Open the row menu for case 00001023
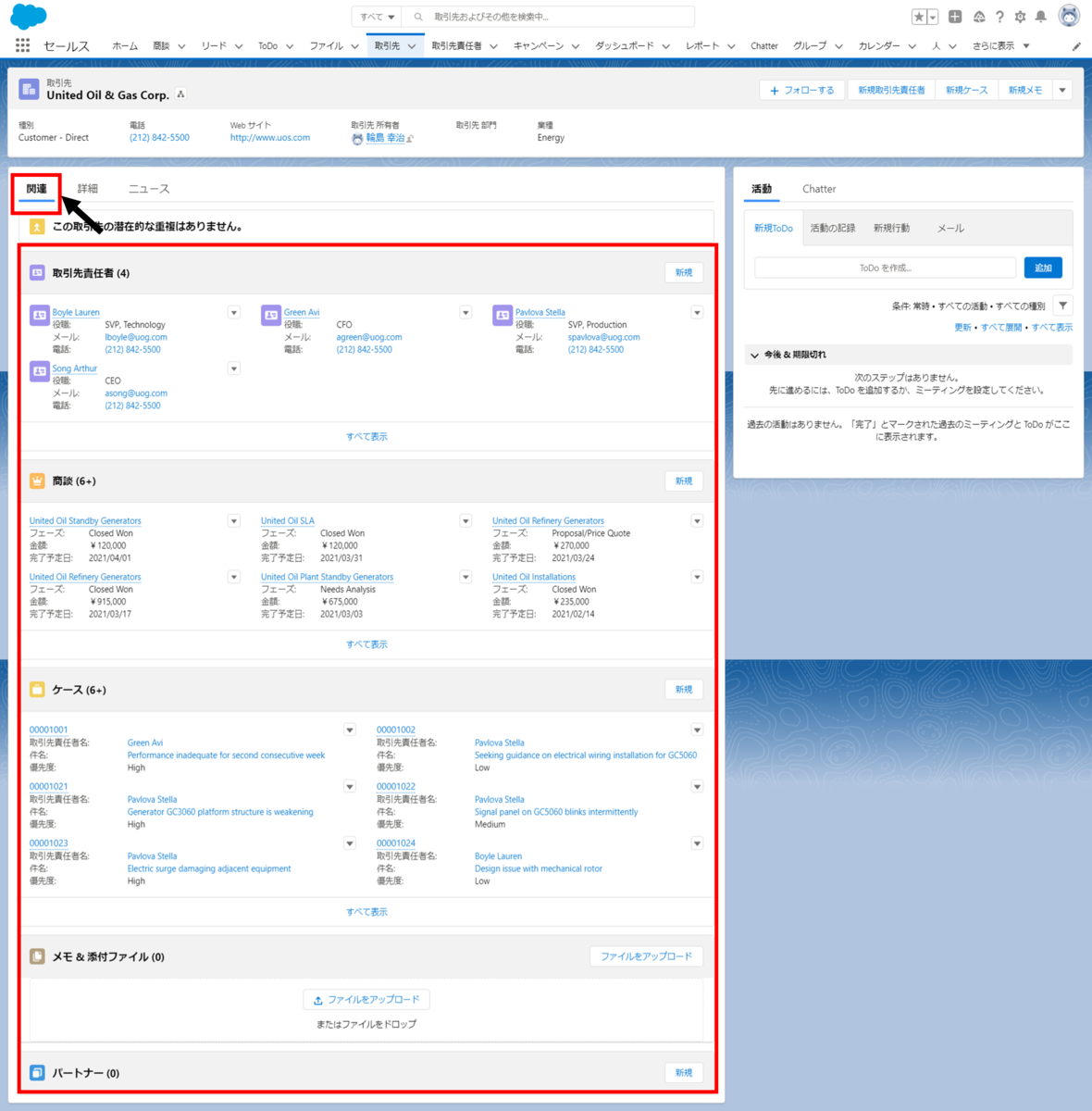Viewport: 1092px width, 1111px height. tap(350, 843)
